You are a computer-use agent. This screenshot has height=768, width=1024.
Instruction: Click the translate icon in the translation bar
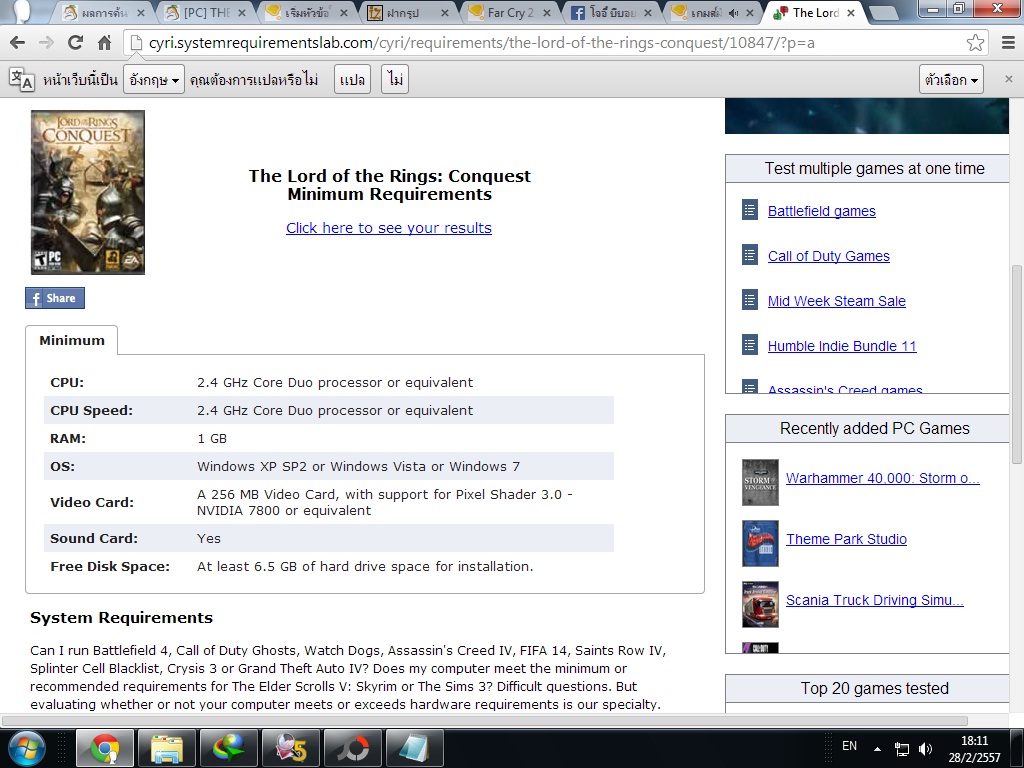pyautogui.click(x=21, y=79)
